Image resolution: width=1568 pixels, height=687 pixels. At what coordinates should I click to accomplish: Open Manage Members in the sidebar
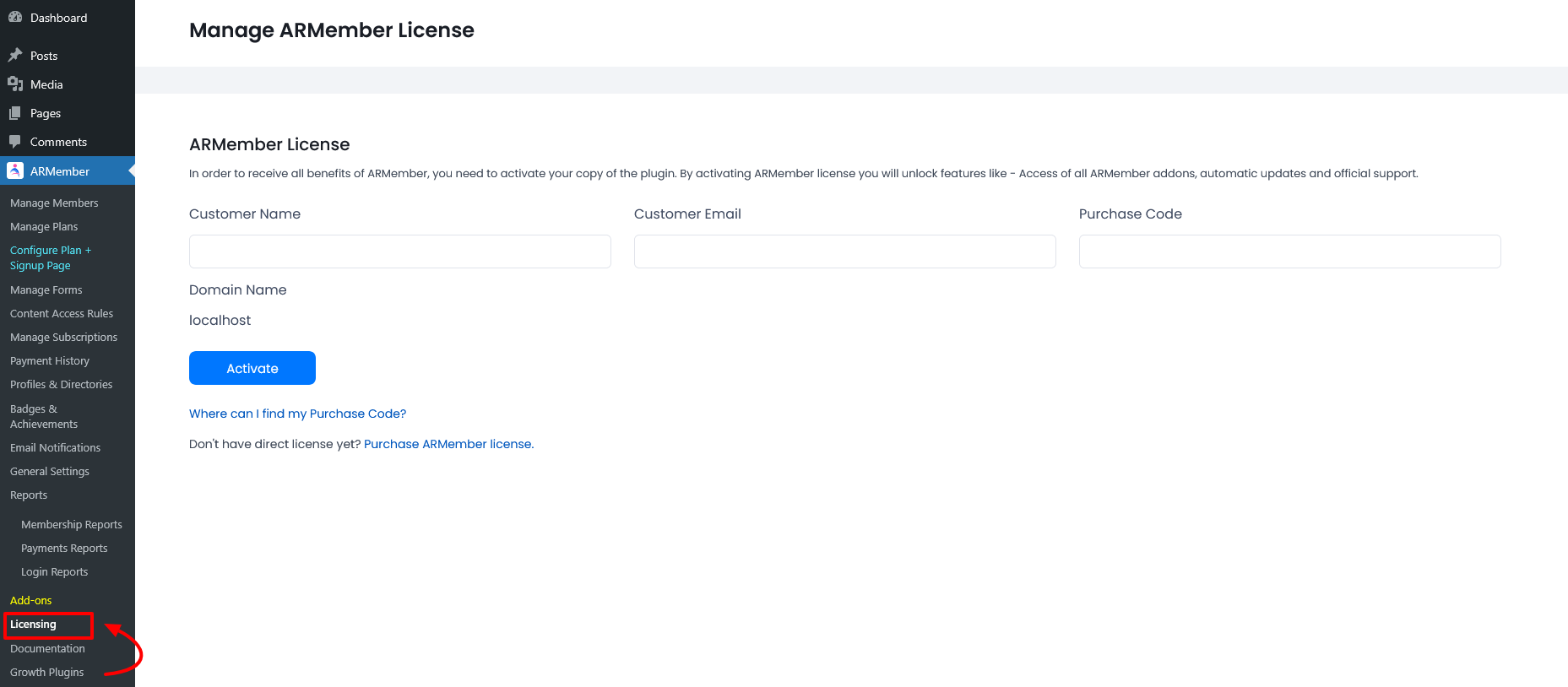pyautogui.click(x=54, y=203)
